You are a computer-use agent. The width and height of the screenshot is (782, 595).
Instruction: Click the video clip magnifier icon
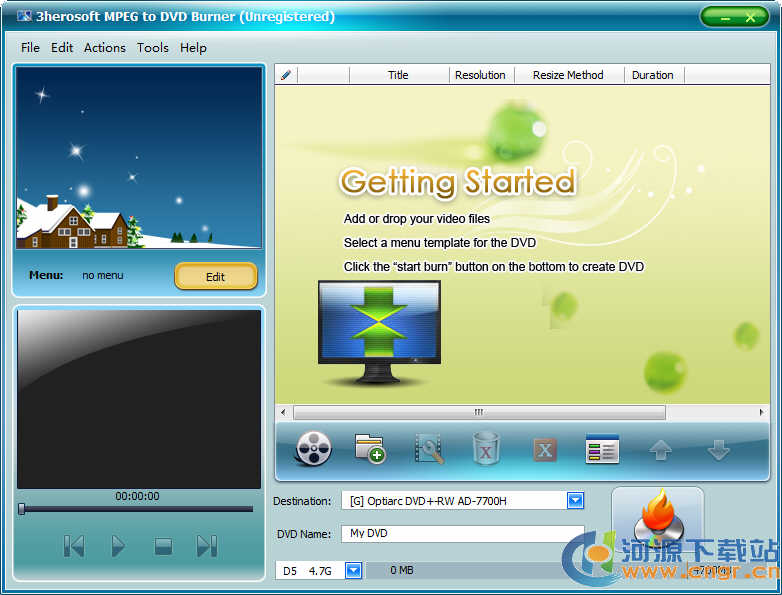429,450
